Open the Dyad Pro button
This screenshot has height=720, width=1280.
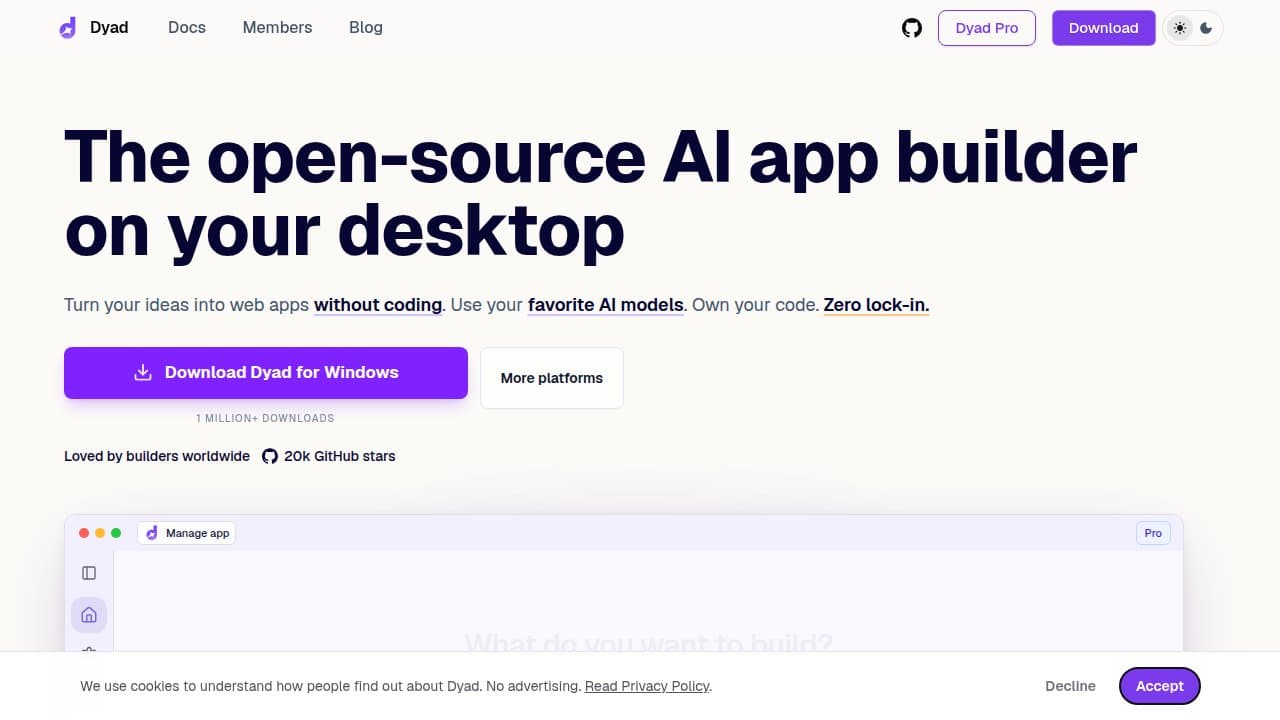click(987, 28)
